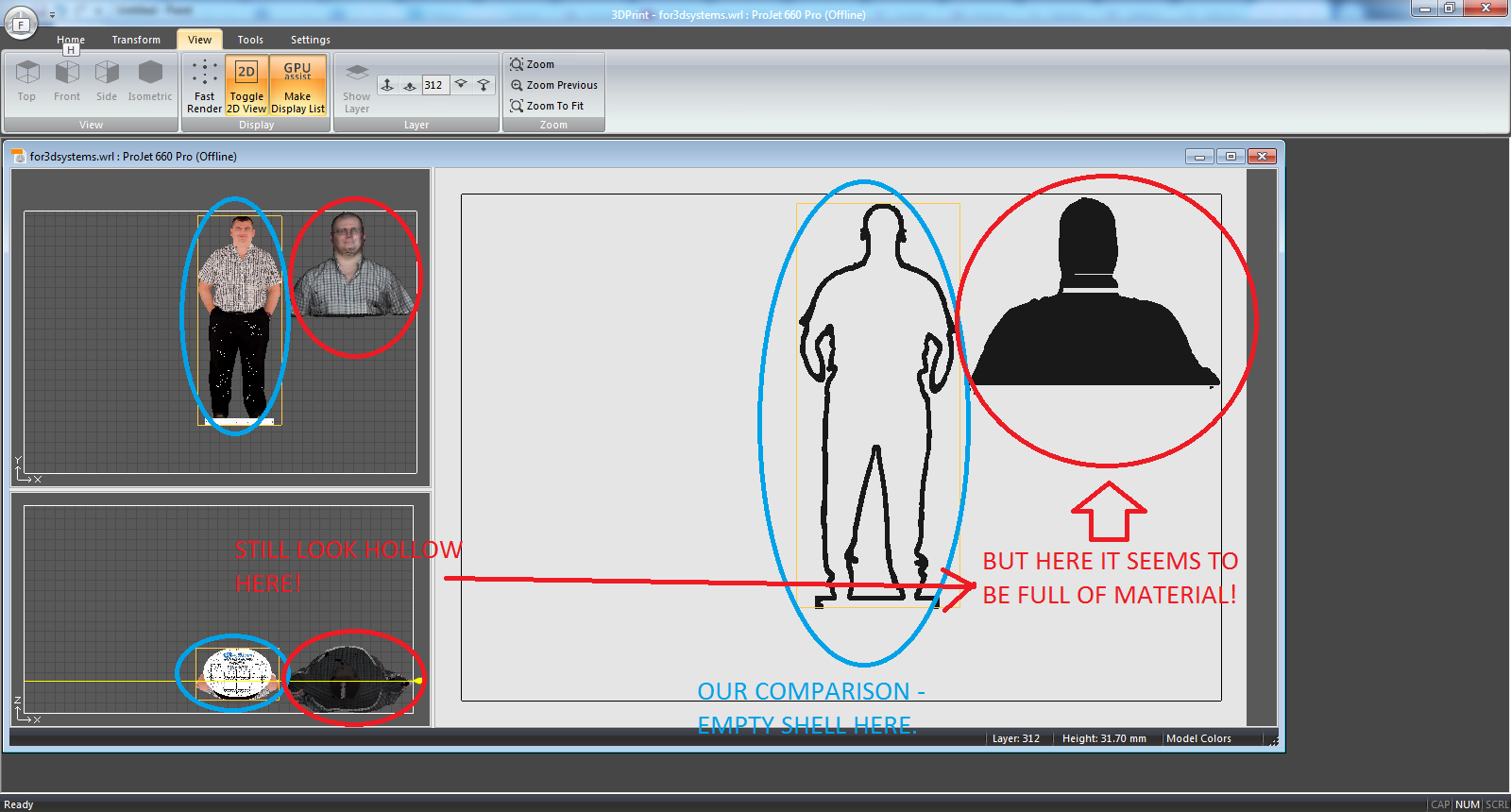The width and height of the screenshot is (1511, 812).
Task: Switch to the Home ribbon tab
Action: tap(71, 40)
